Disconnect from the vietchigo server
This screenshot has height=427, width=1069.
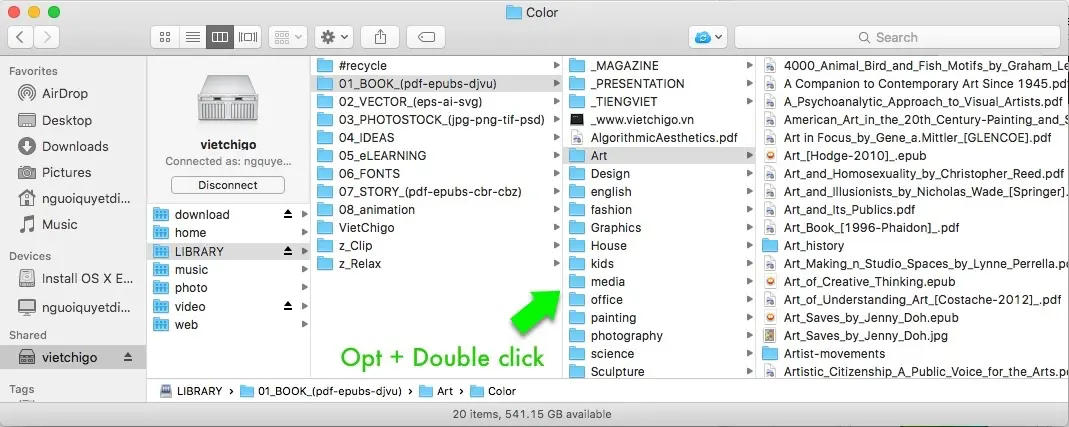pos(227,185)
